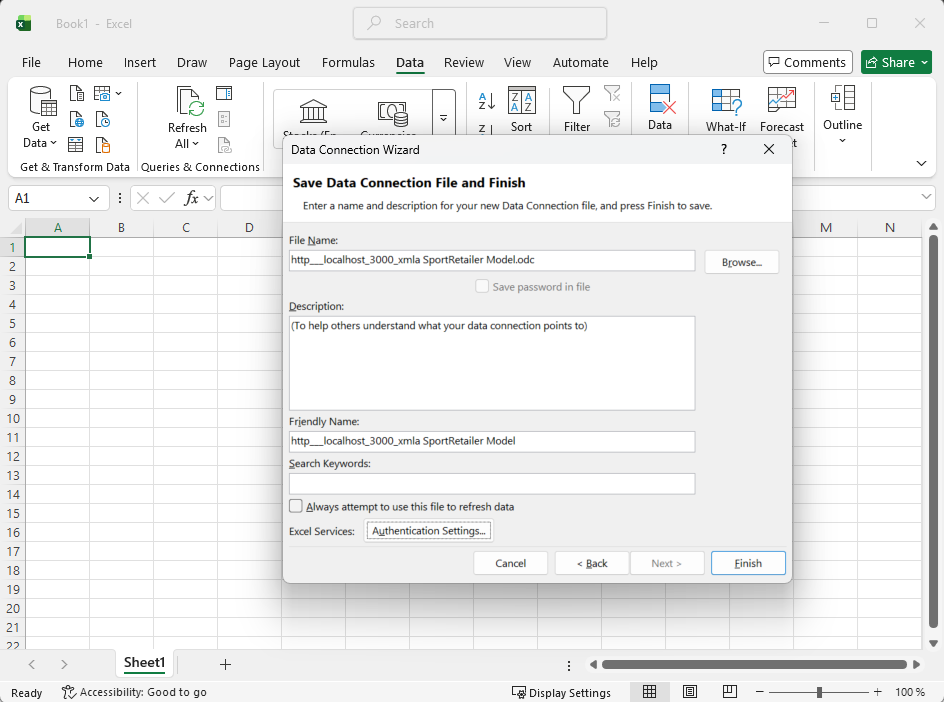
Task: Open the Comments button
Action: click(808, 63)
